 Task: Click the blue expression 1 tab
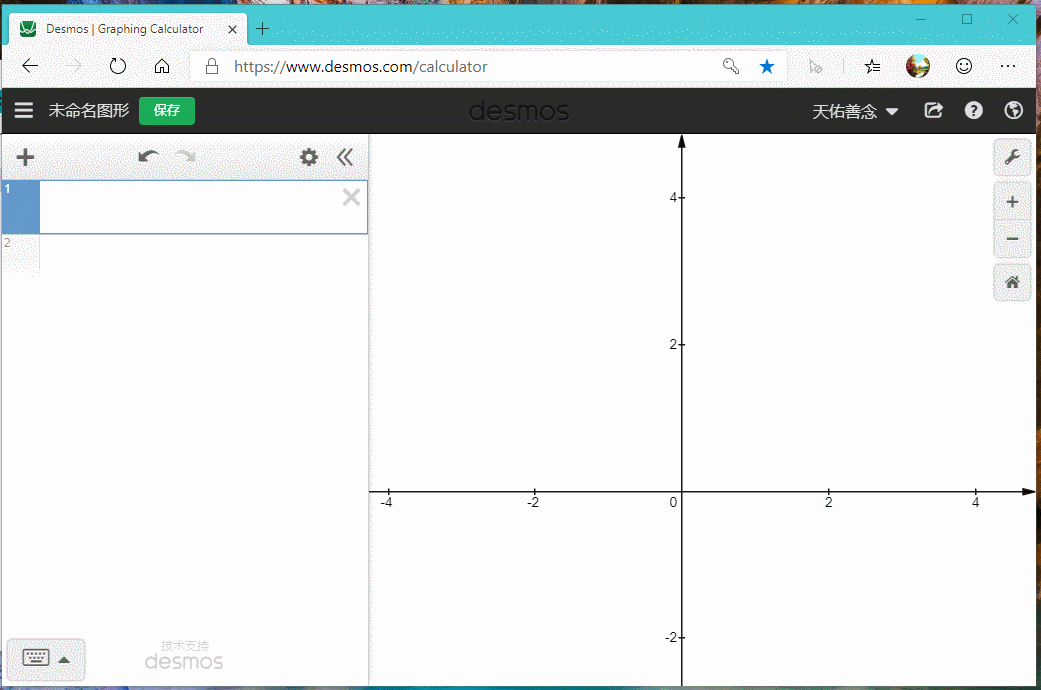[x=21, y=207]
